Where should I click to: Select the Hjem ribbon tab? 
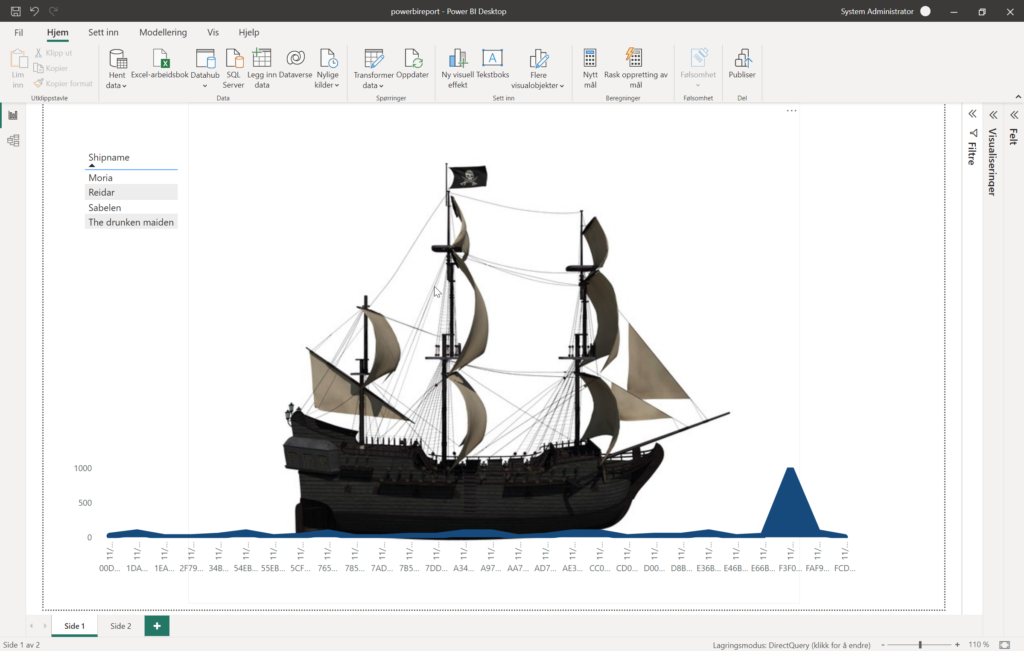tap(57, 32)
